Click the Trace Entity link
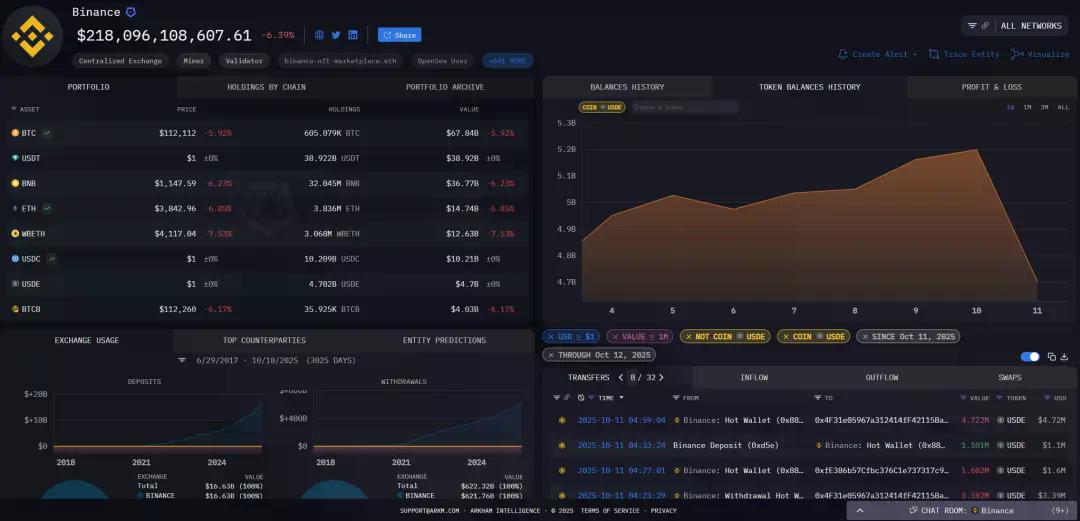The image size is (1080, 521). tap(964, 54)
